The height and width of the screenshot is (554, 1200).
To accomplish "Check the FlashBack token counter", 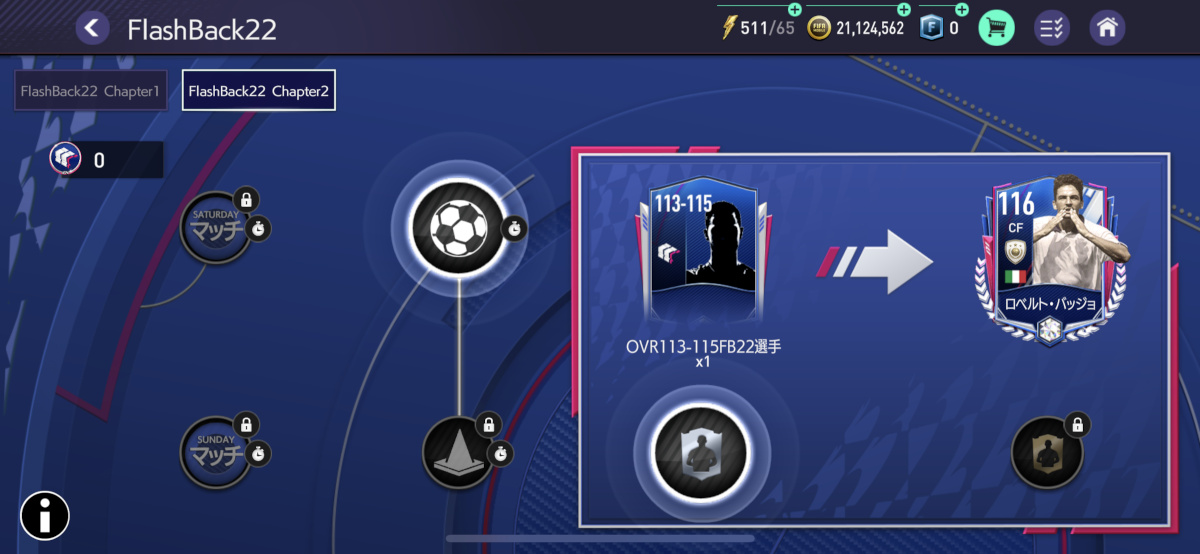I will [106, 159].
